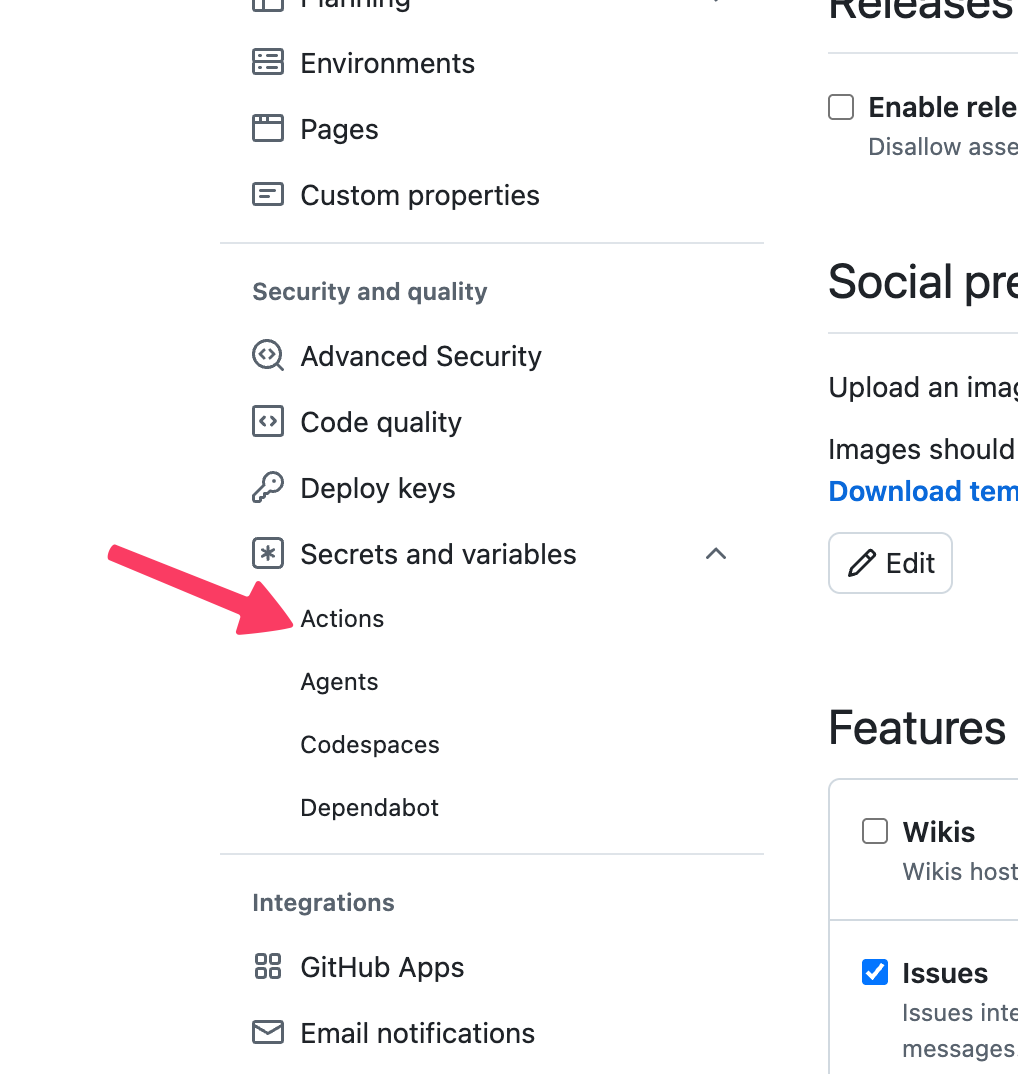Select Codespaces in the secrets submenu
This screenshot has width=1018, height=1074.
(x=370, y=745)
